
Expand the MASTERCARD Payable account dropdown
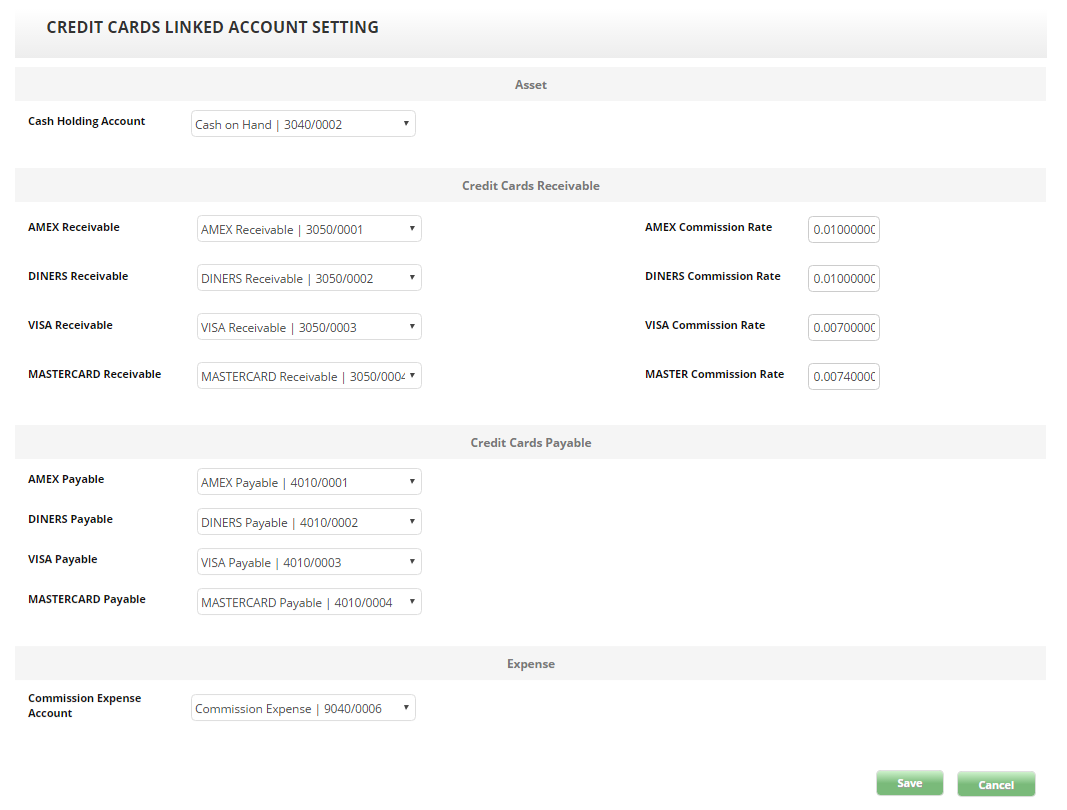click(x=309, y=602)
